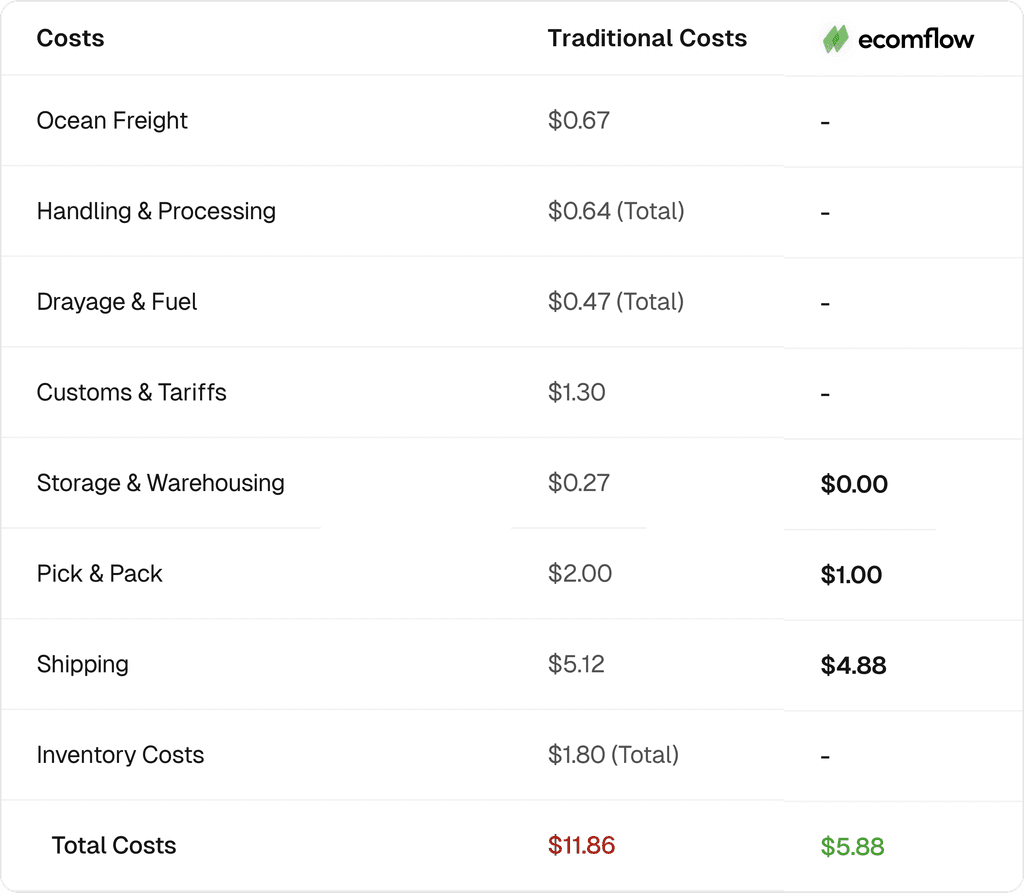This screenshot has height=893, width=1024.
Task: Click the green $5.88 ecomflow total
Action: (852, 847)
